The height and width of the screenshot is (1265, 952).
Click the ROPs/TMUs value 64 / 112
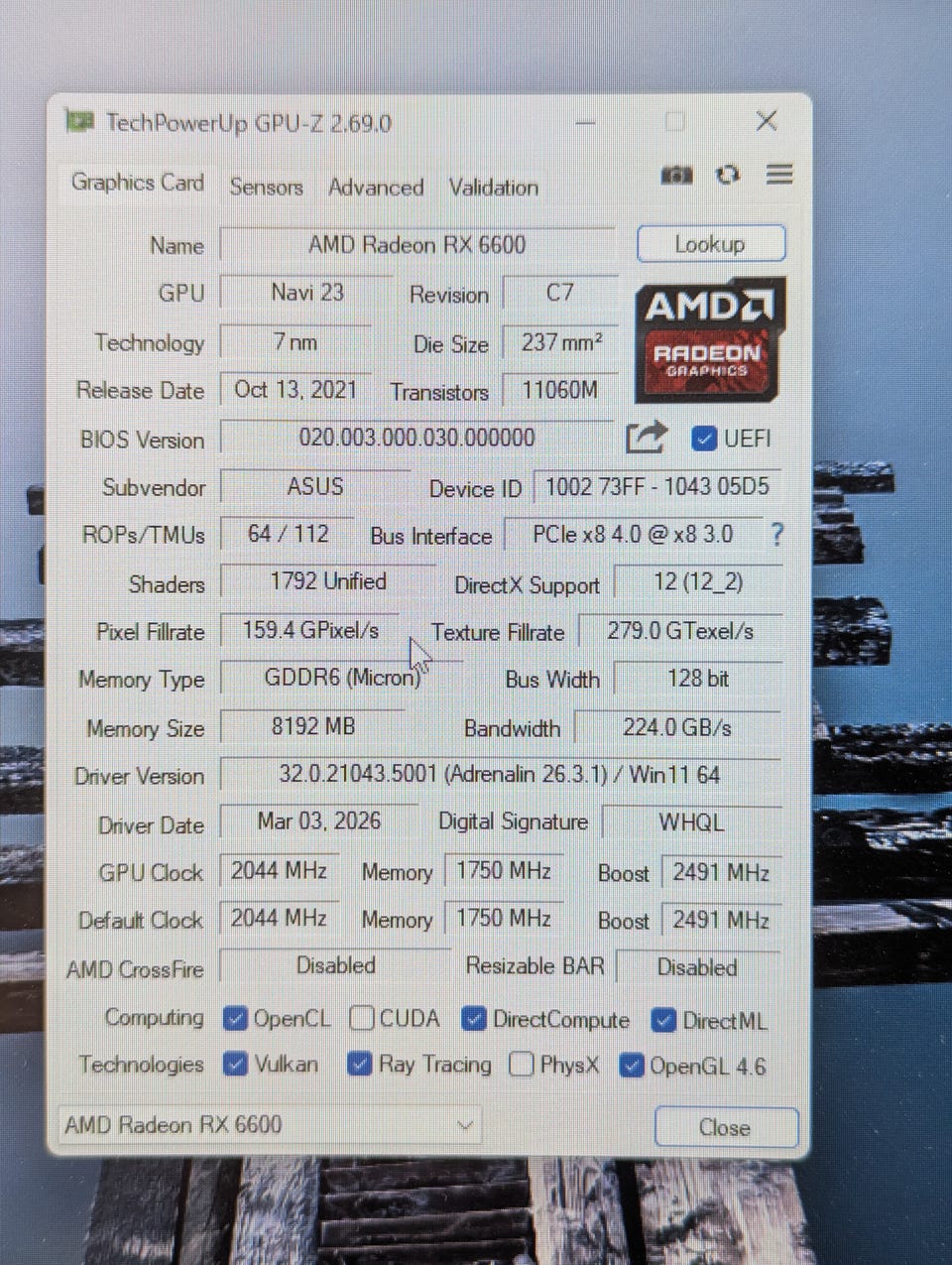click(x=288, y=534)
